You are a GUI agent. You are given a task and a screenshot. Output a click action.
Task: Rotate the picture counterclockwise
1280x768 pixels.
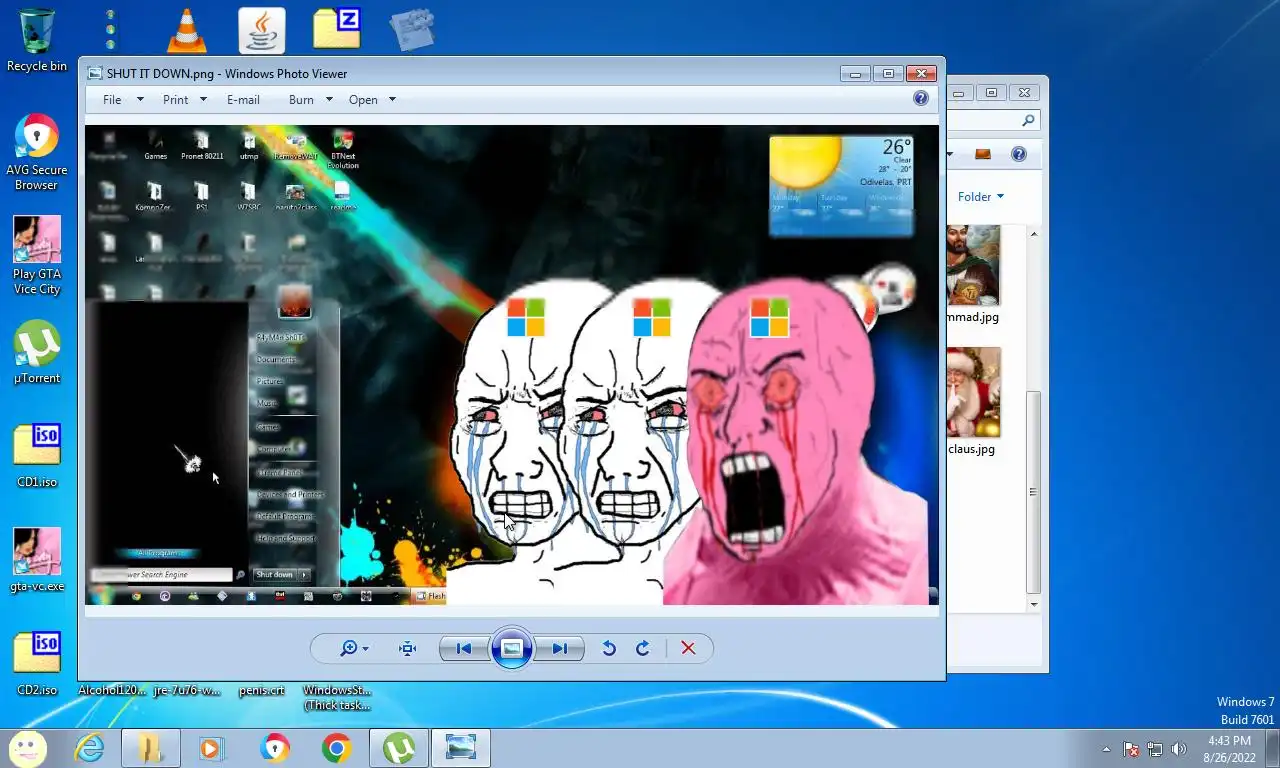[x=608, y=648]
